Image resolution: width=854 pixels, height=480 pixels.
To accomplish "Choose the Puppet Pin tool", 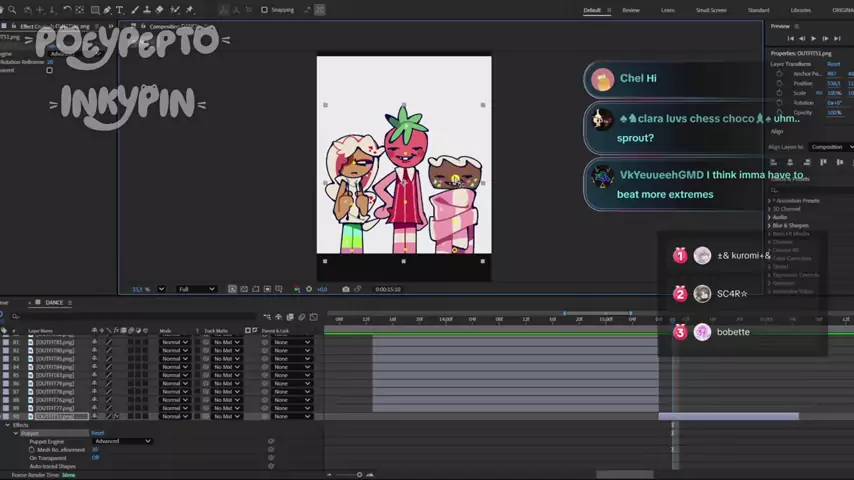I will pyautogui.click(x=189, y=10).
